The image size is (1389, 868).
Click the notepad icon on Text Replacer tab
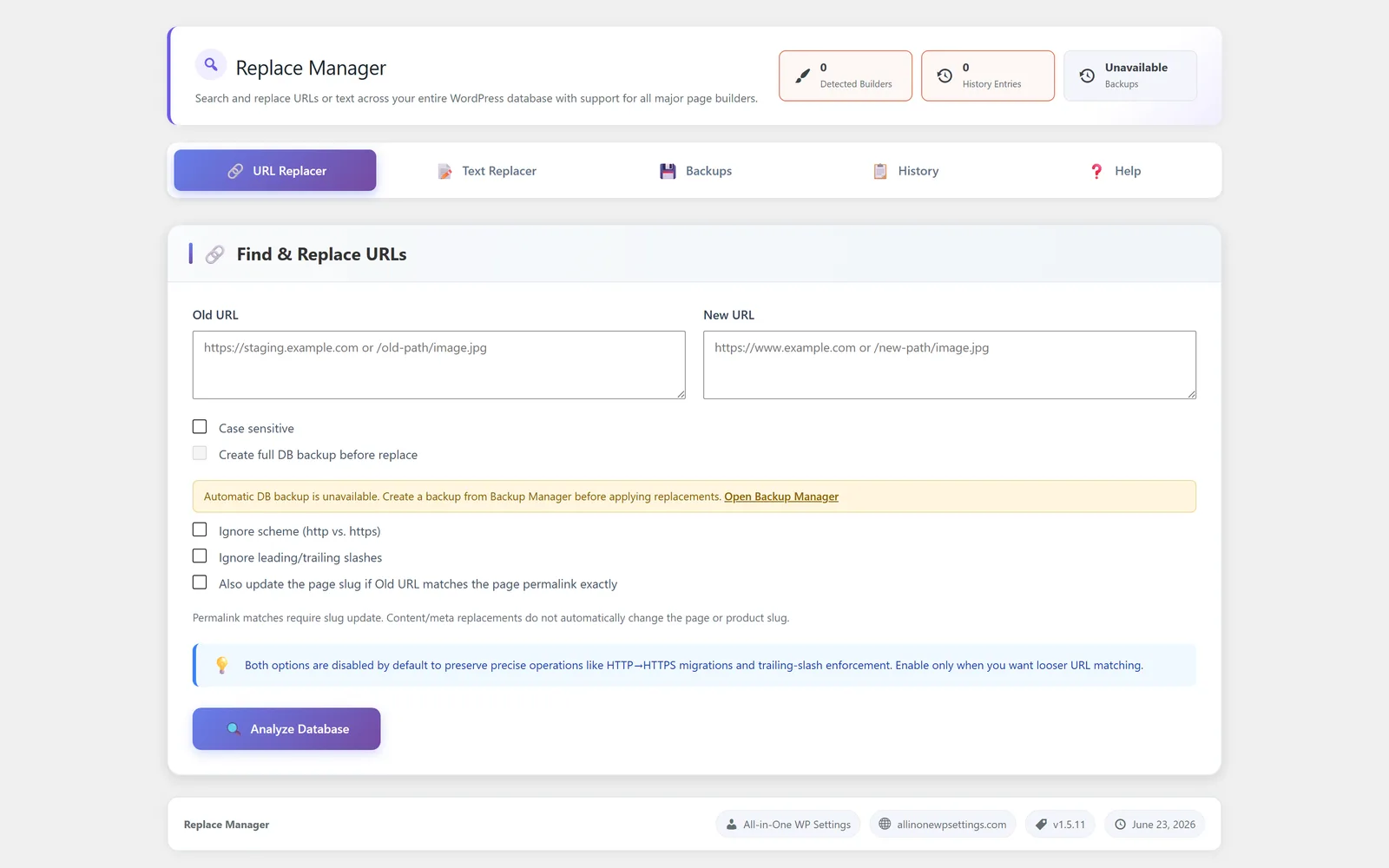tap(444, 171)
